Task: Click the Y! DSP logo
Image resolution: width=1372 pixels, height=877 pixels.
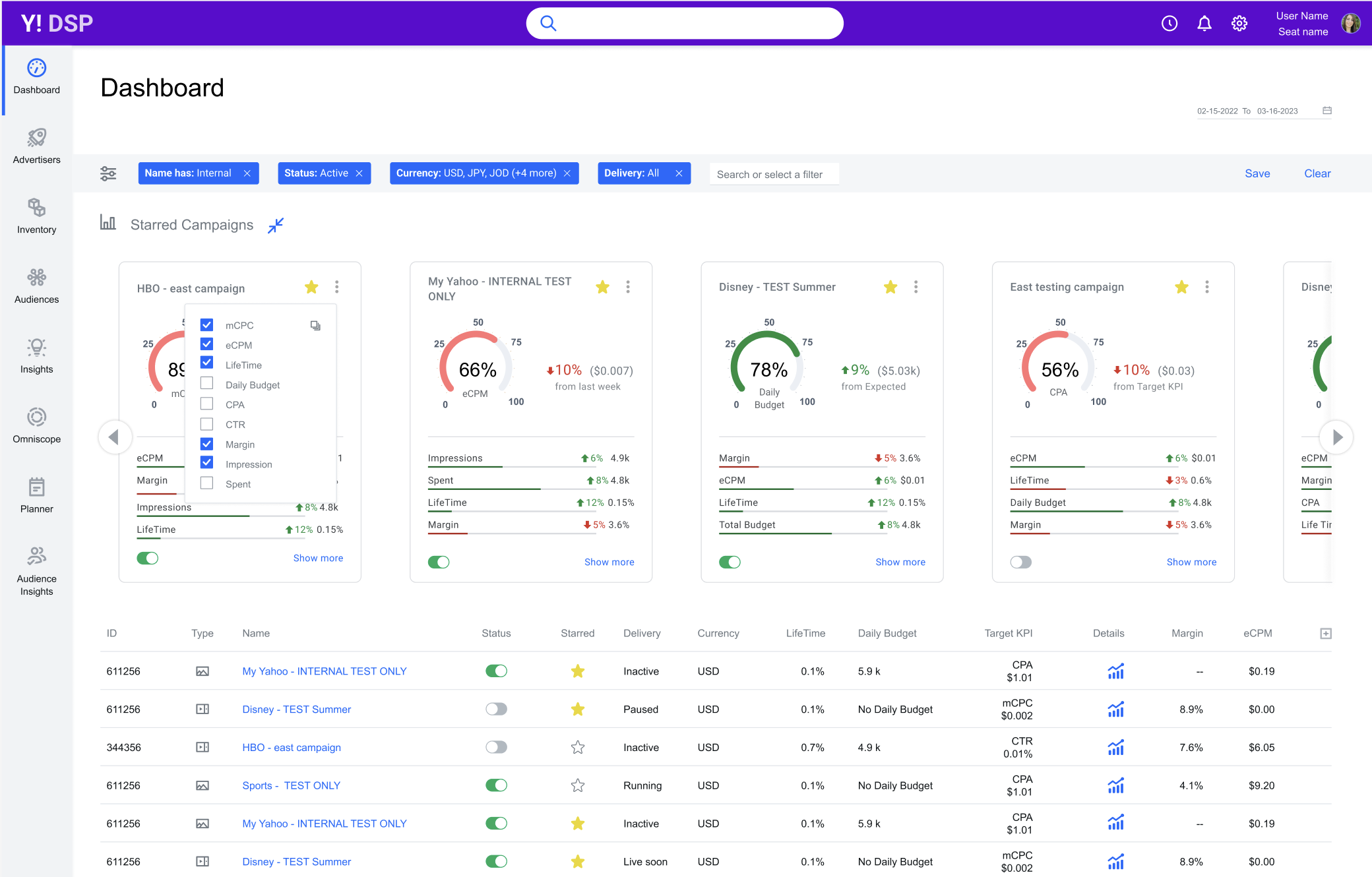Action: point(57,24)
